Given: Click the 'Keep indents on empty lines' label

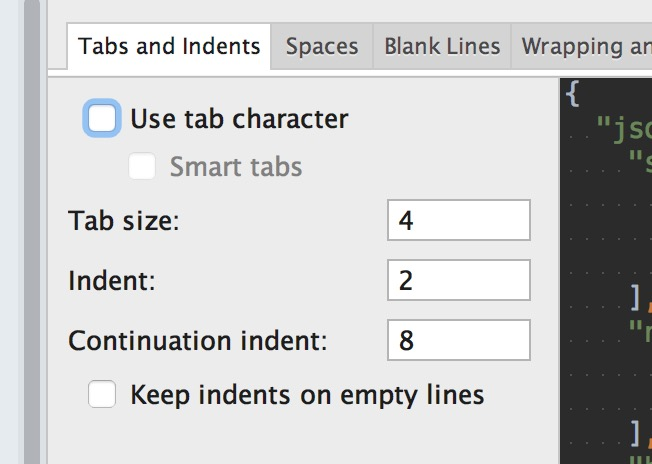Looking at the screenshot, I should click(307, 395).
